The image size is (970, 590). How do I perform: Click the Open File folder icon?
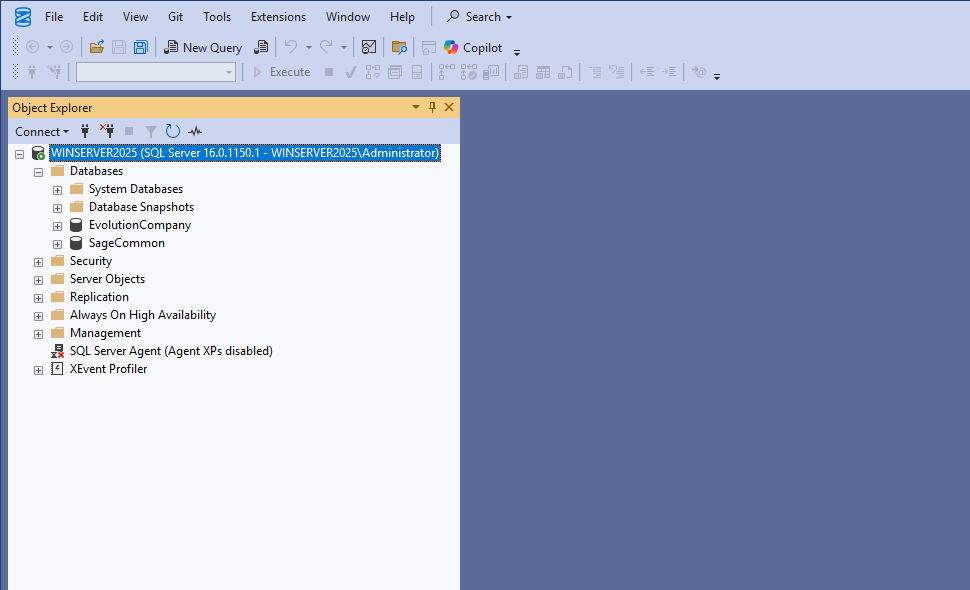(x=97, y=47)
